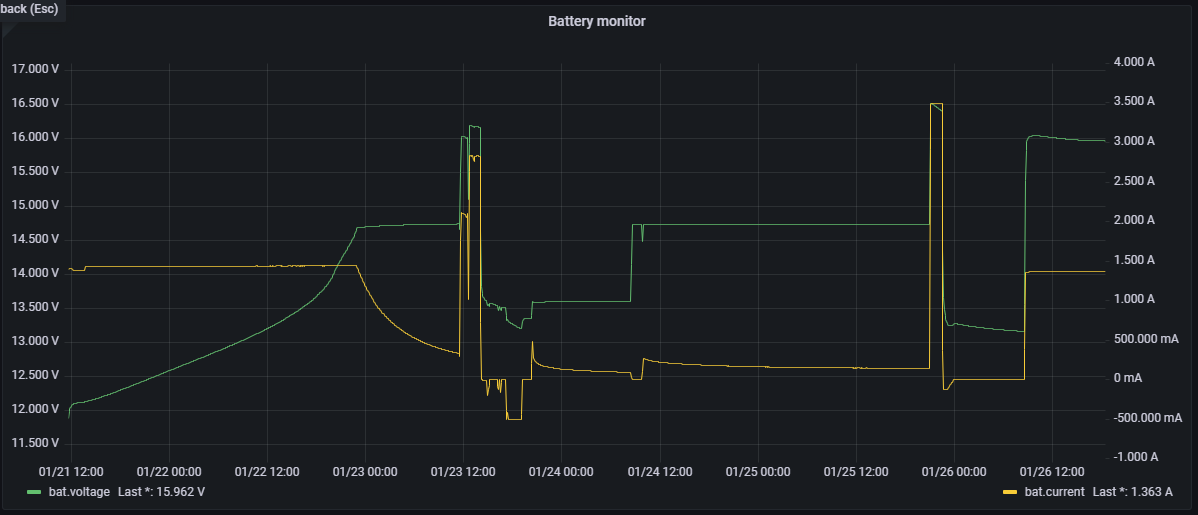
Task: Click the 01/23 12:00 time axis label
Action: [x=463, y=471]
